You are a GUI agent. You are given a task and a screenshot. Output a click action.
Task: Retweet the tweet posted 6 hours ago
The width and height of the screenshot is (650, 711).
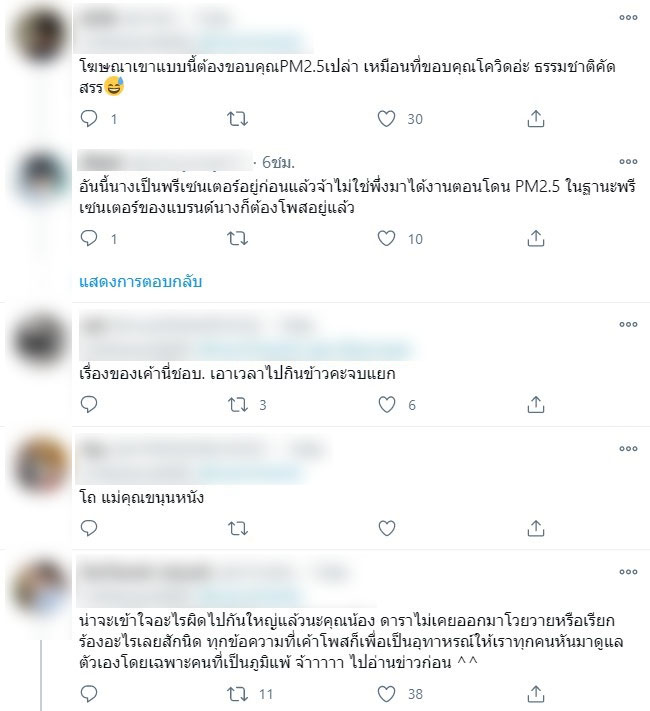(x=237, y=239)
